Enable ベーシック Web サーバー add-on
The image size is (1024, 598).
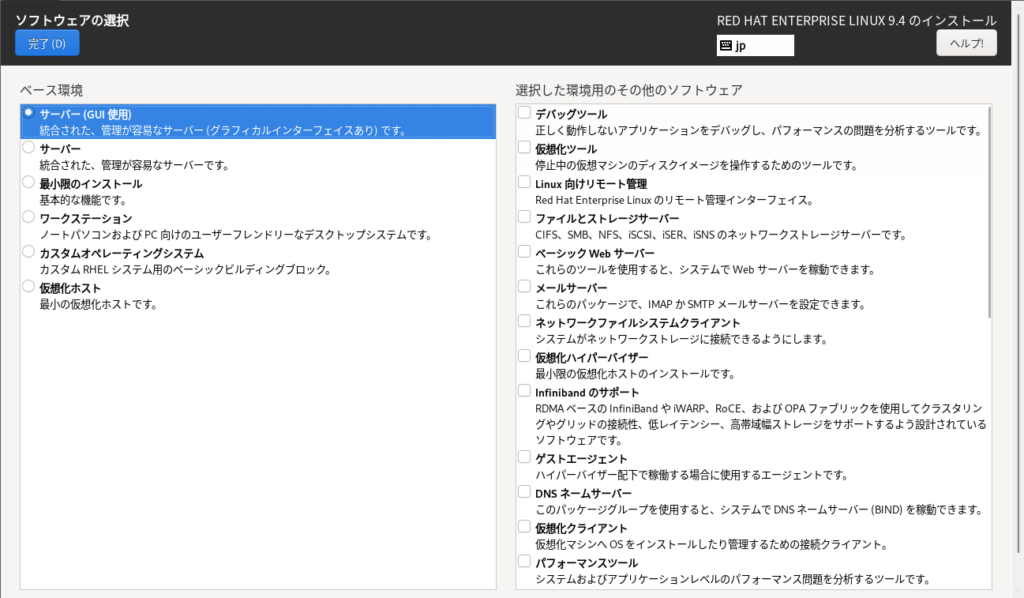pyautogui.click(x=524, y=252)
